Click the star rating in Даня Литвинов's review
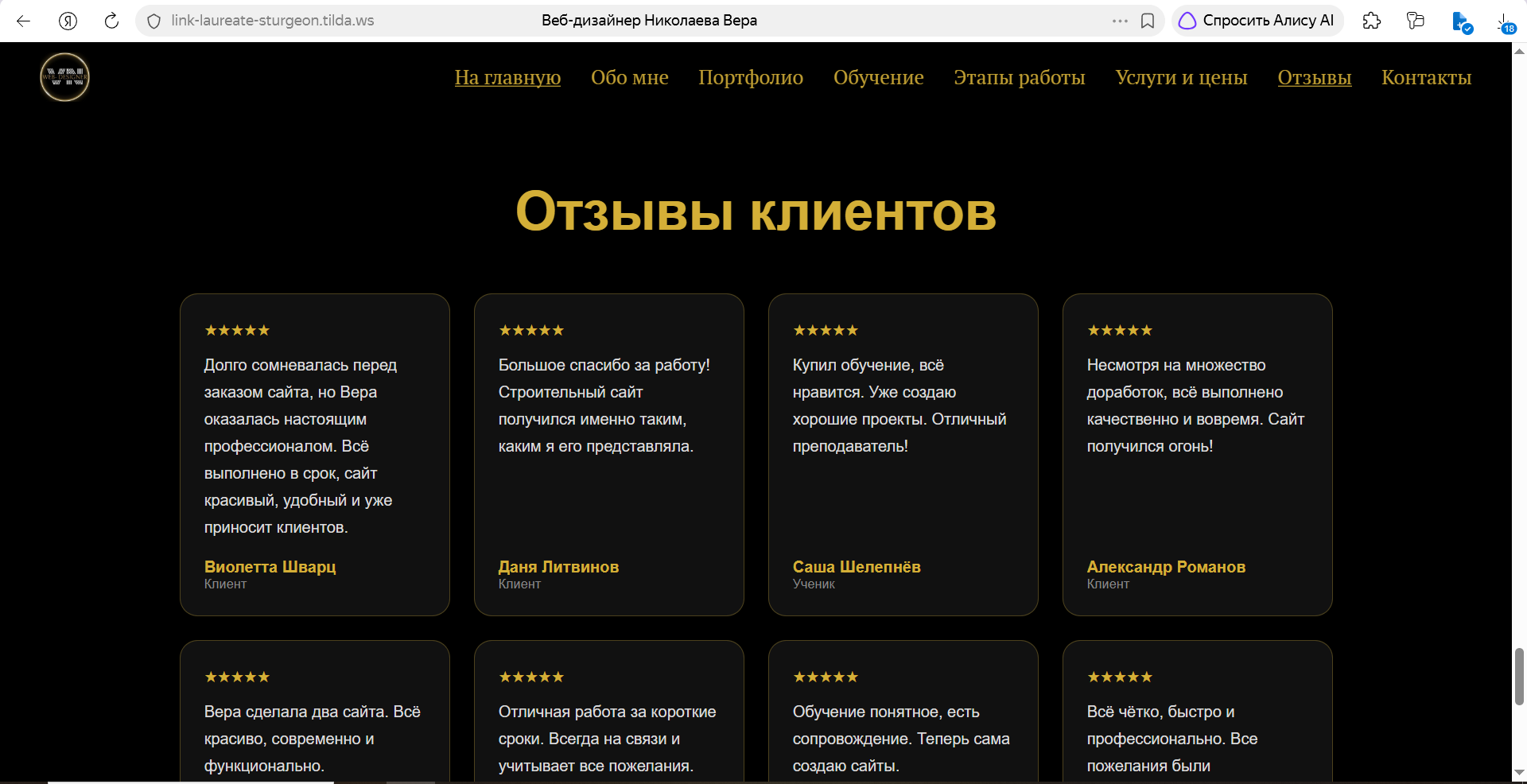1527x784 pixels. (x=531, y=330)
